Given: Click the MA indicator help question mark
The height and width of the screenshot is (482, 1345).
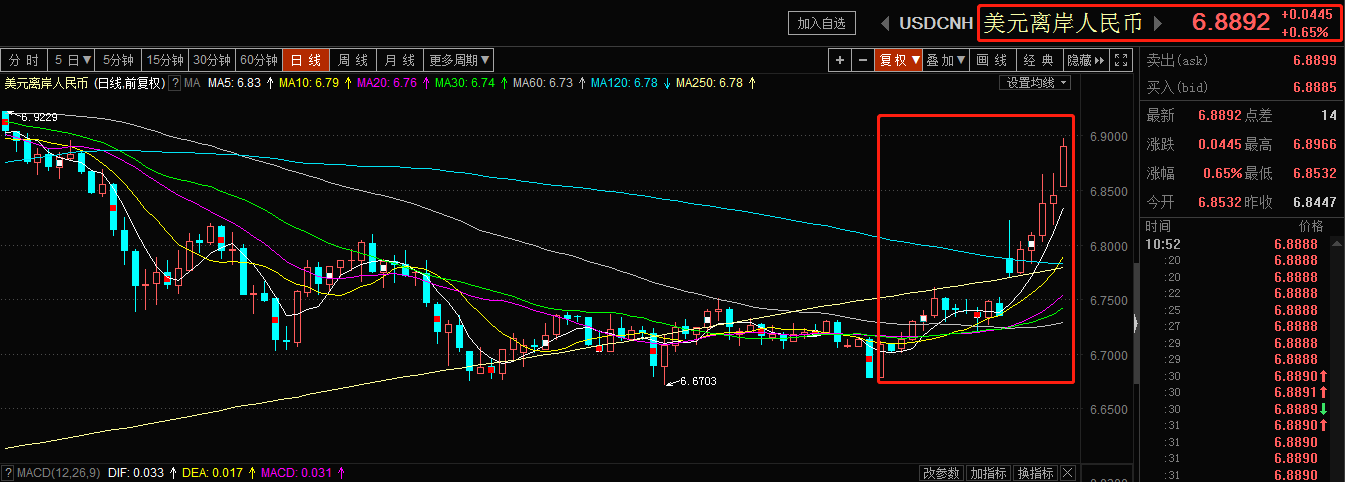Looking at the screenshot, I should pos(176,83).
